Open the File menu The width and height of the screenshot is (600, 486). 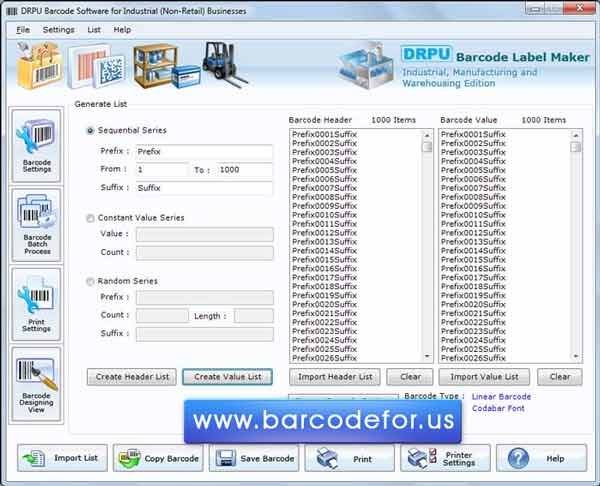[23, 30]
